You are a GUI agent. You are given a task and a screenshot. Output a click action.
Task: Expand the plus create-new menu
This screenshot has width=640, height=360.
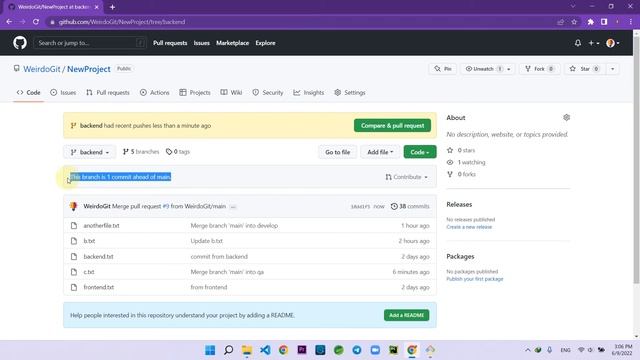pos(593,43)
